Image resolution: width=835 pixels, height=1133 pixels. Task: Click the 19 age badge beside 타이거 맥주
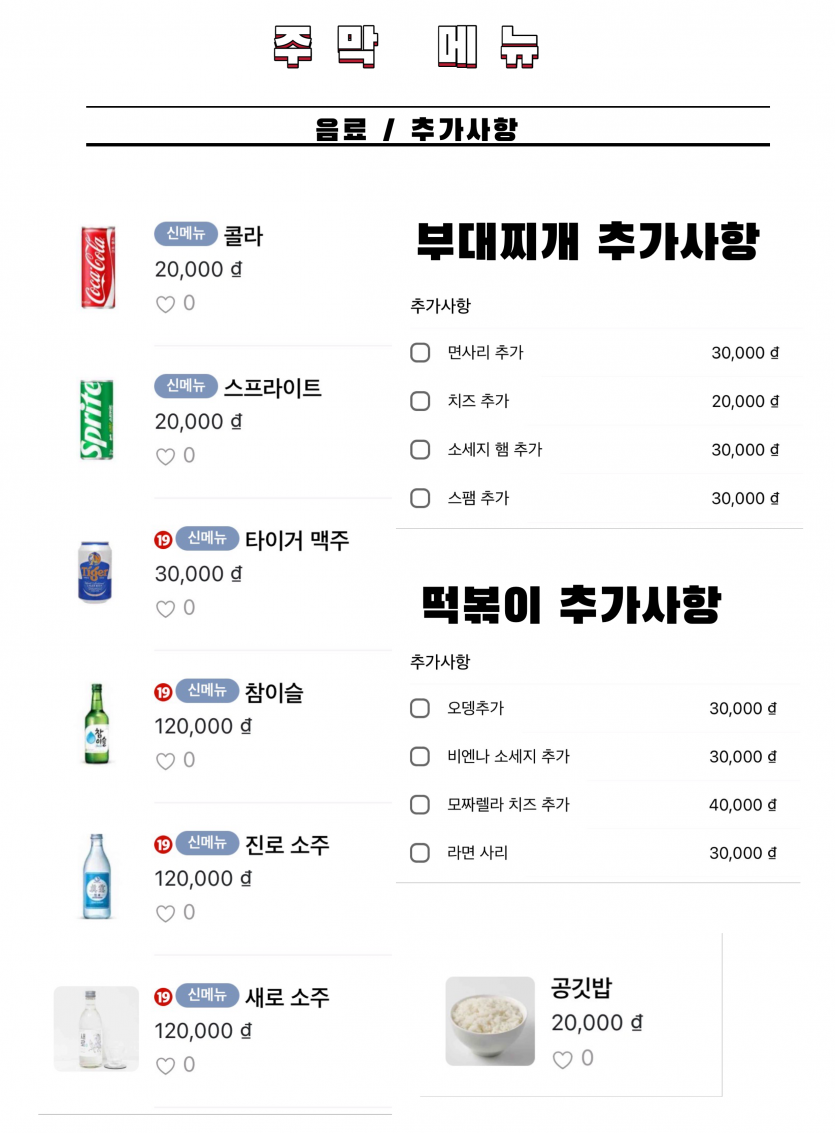tap(163, 540)
